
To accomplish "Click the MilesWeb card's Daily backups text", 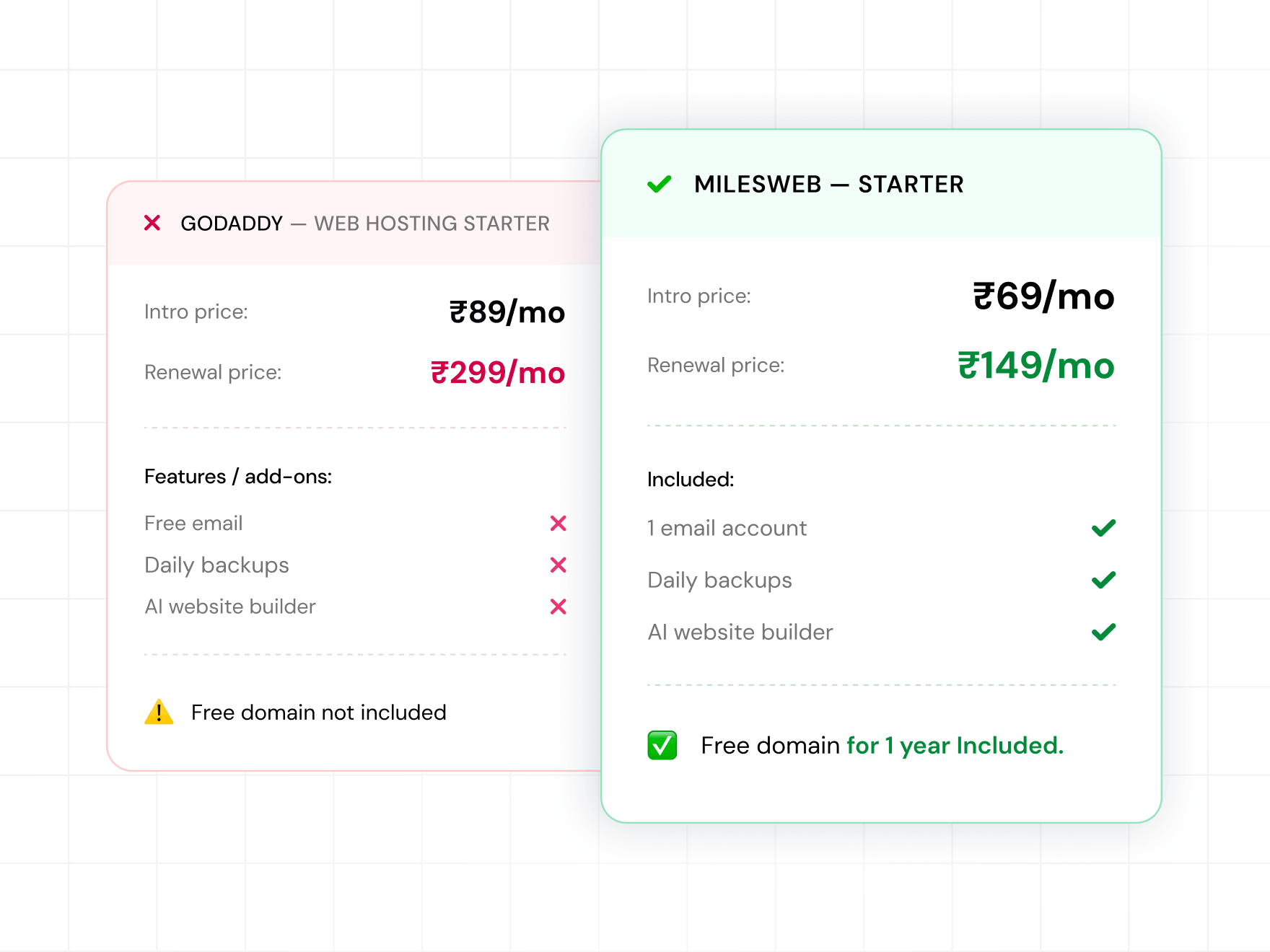I will coord(719,580).
